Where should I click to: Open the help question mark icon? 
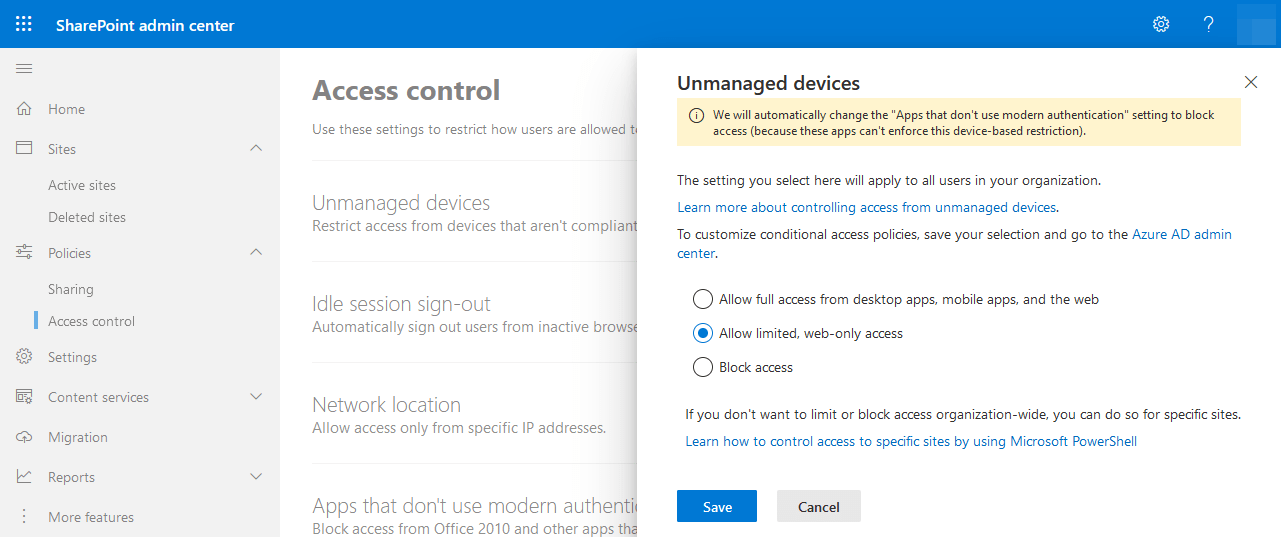pyautogui.click(x=1209, y=24)
